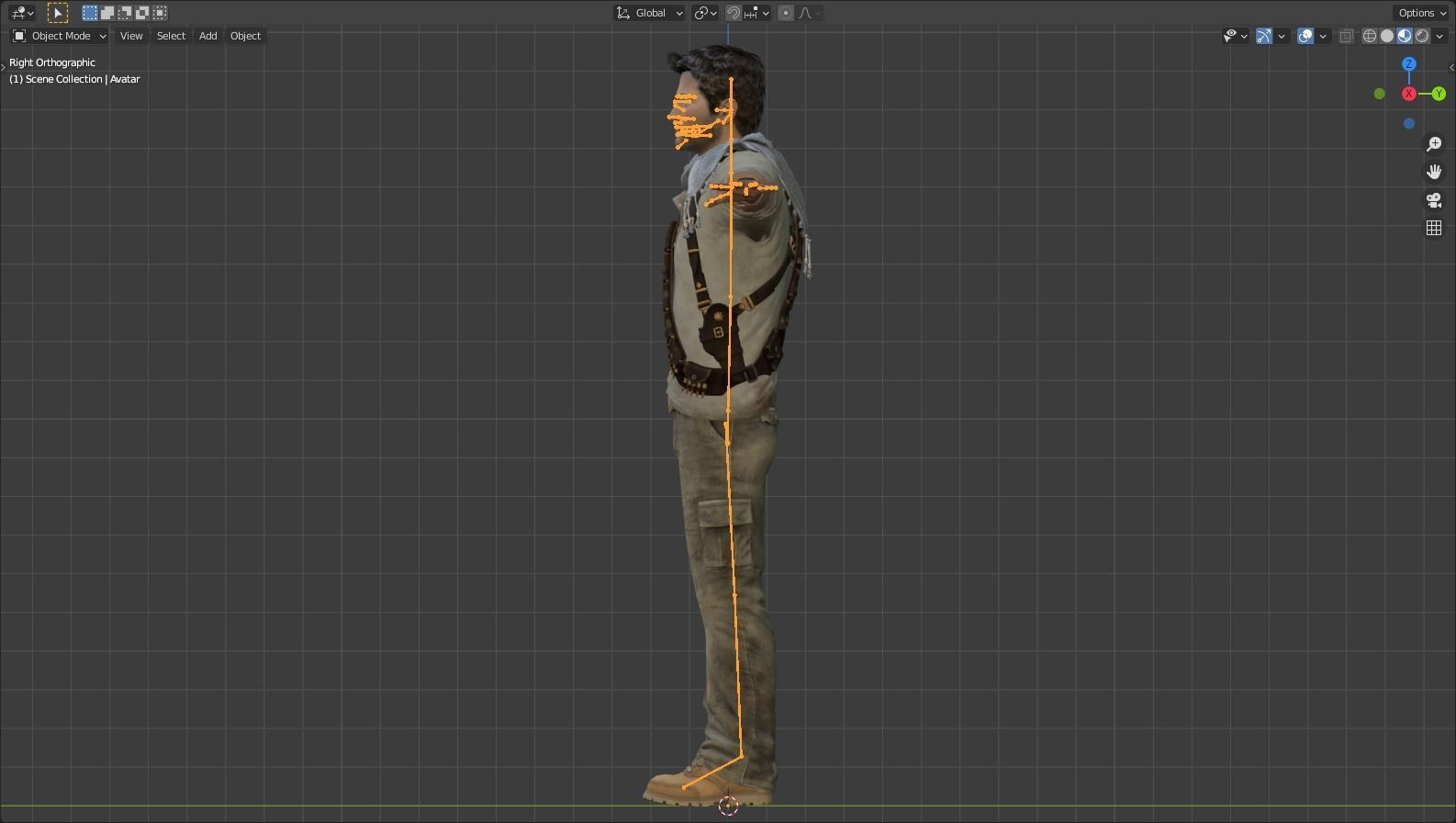
Task: Choose Set New Selection mode
Action: click(x=89, y=13)
